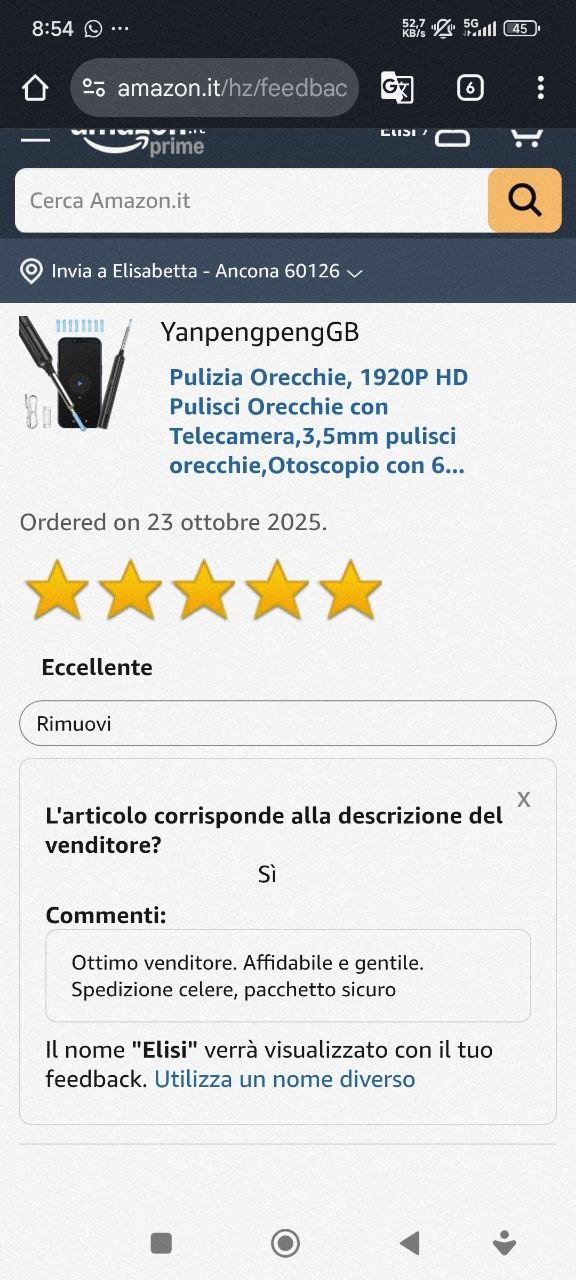Open the browser three-dot menu
This screenshot has height=1280, width=576.
540,88
